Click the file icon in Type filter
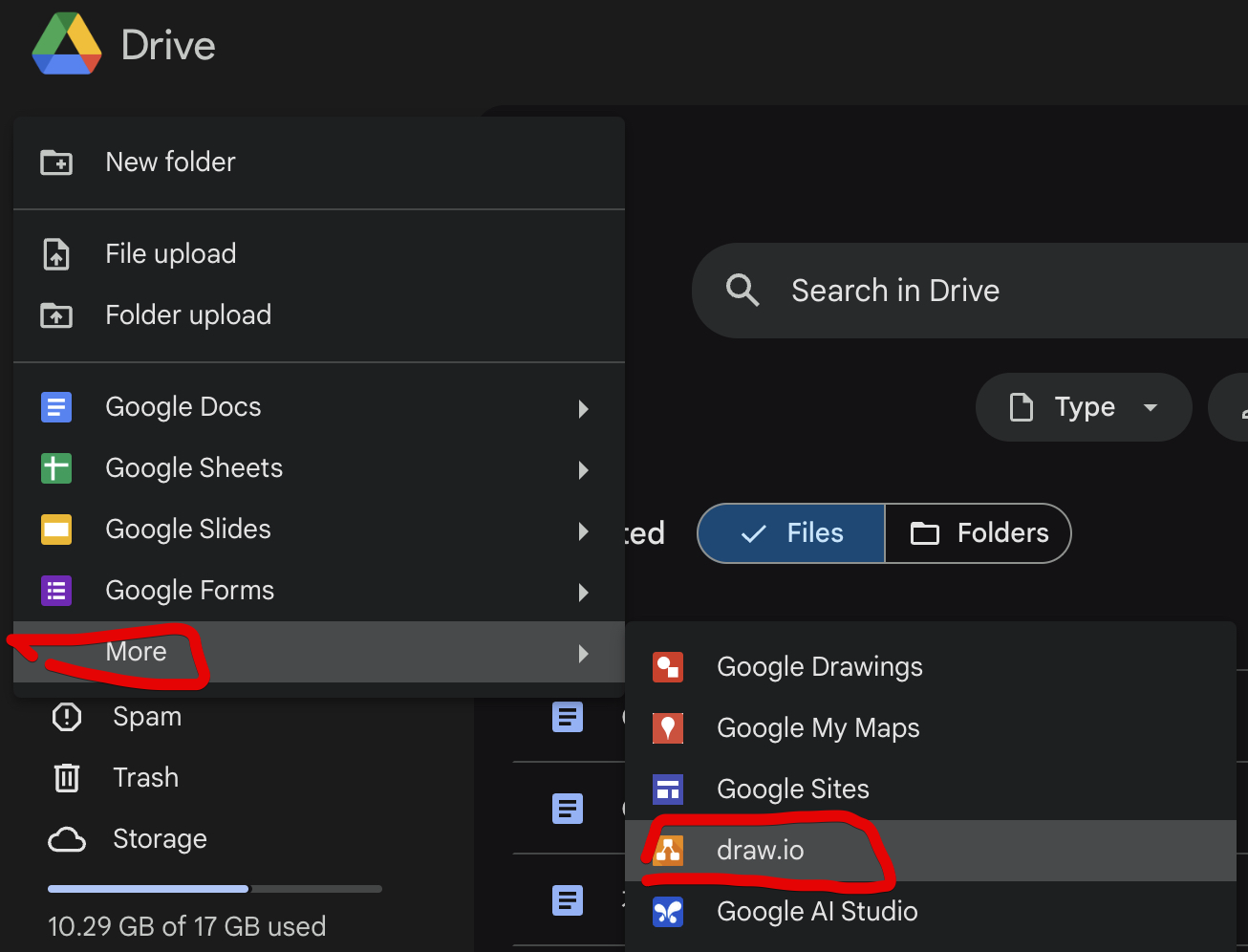The width and height of the screenshot is (1248, 952). pyautogui.click(x=1022, y=407)
